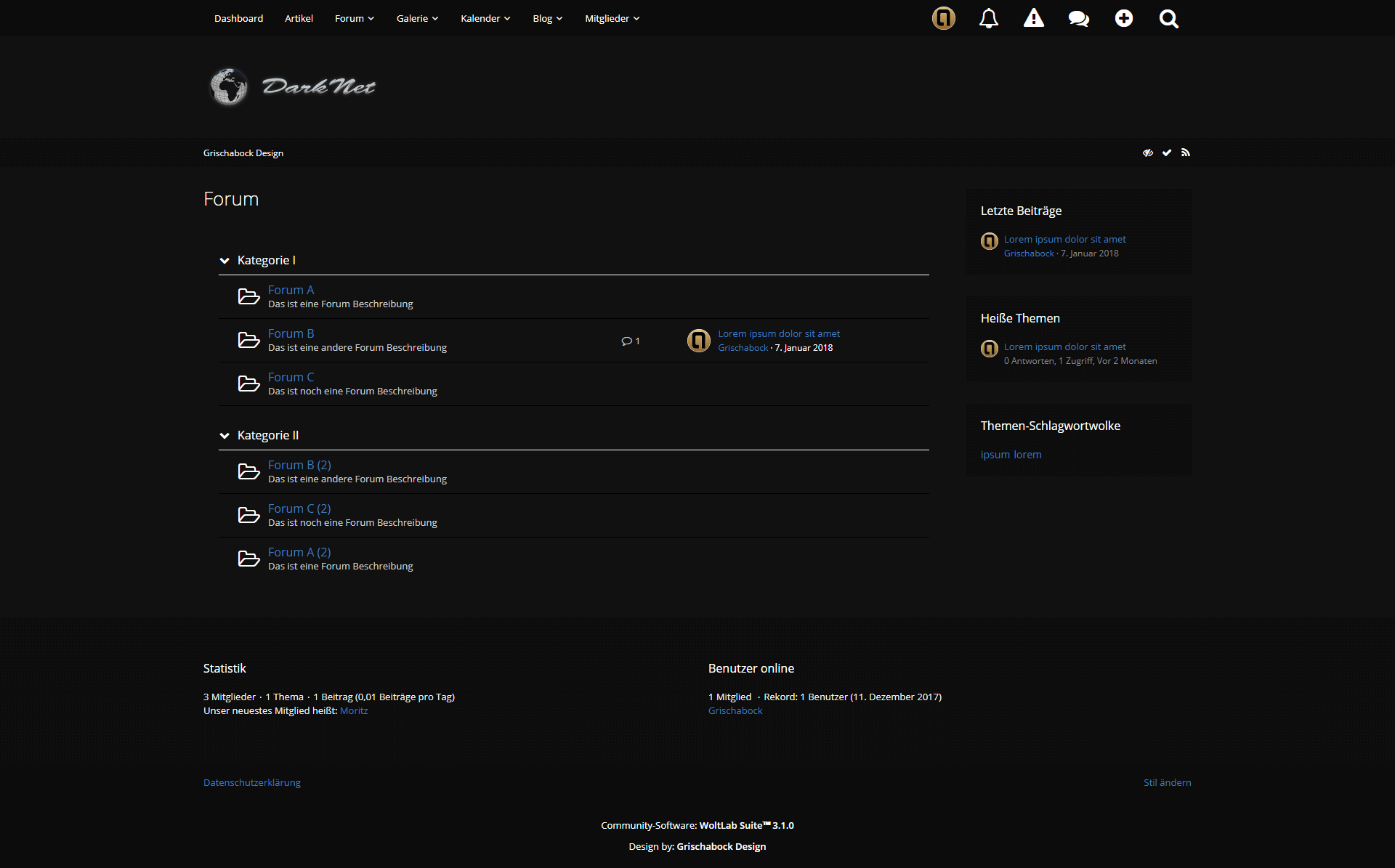Go to the Artikel menu item
This screenshot has width=1395, height=868.
click(299, 18)
